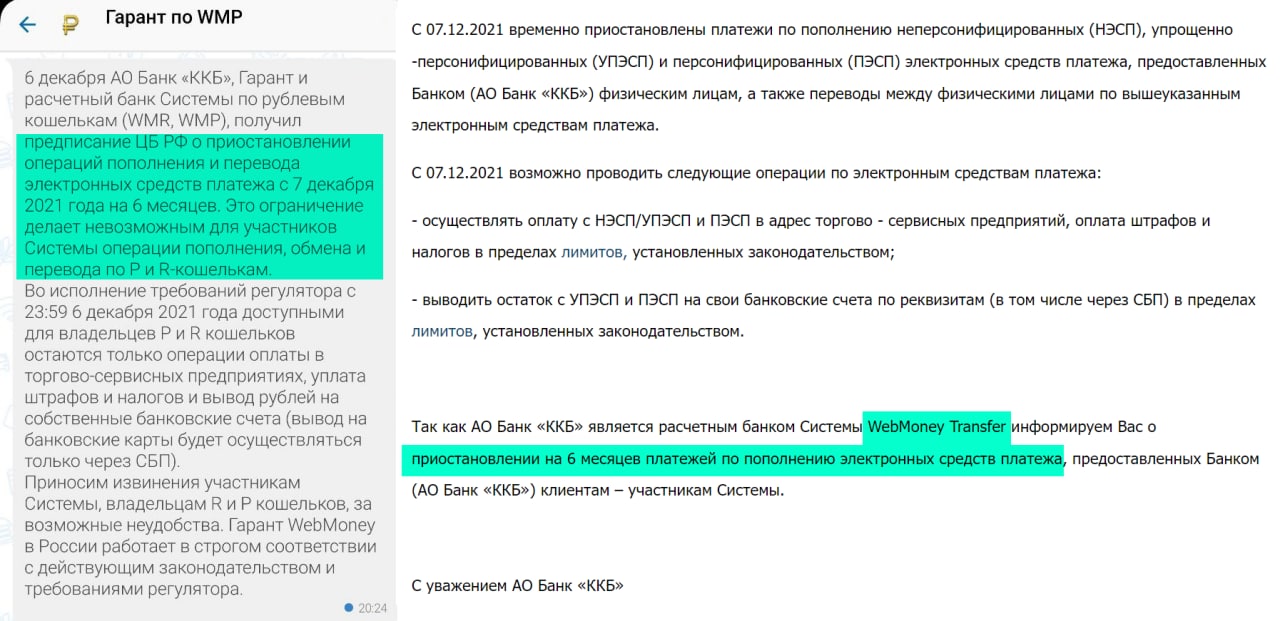
Task: Click the highlighted text 'WebMoney Transfer'
Action: click(938, 427)
